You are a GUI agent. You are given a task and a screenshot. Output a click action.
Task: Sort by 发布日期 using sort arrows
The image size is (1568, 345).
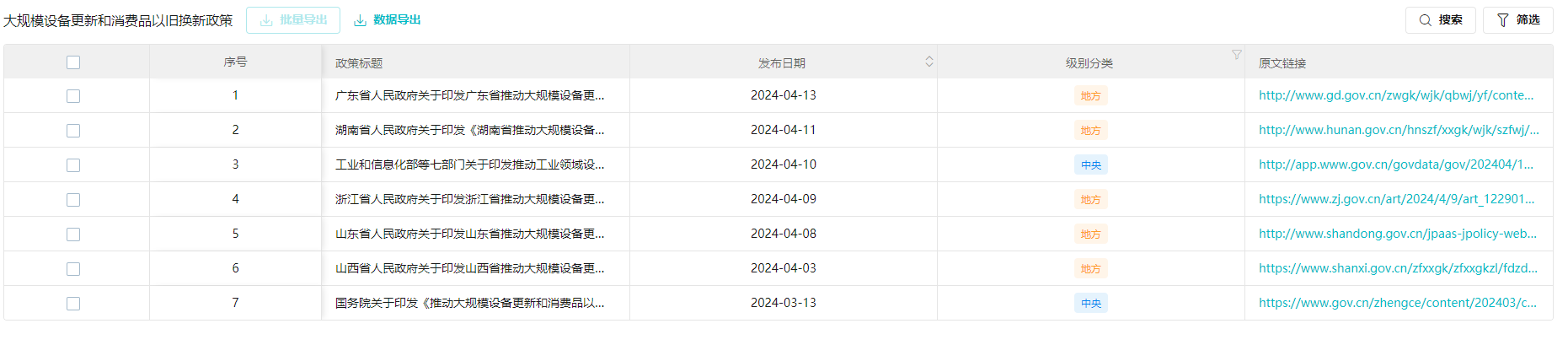pyautogui.click(x=929, y=62)
